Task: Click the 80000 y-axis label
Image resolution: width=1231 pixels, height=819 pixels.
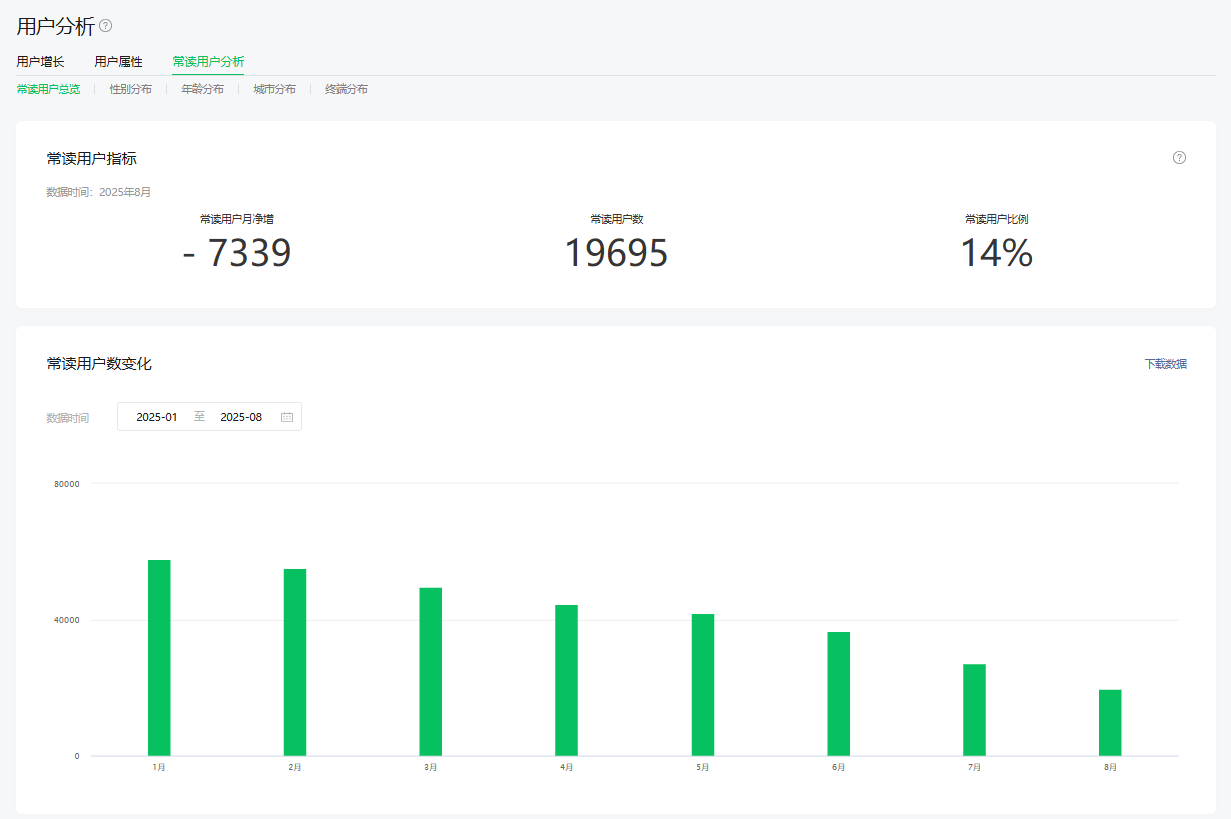Action: pyautogui.click(x=67, y=484)
